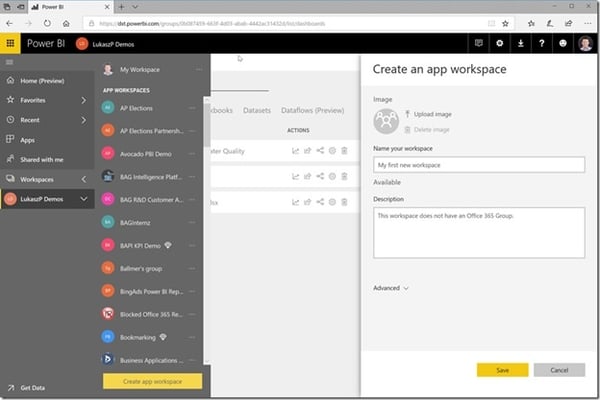Click the share icon in Water Quality row
Image resolution: width=600 pixels, height=400 pixels.
point(320,150)
